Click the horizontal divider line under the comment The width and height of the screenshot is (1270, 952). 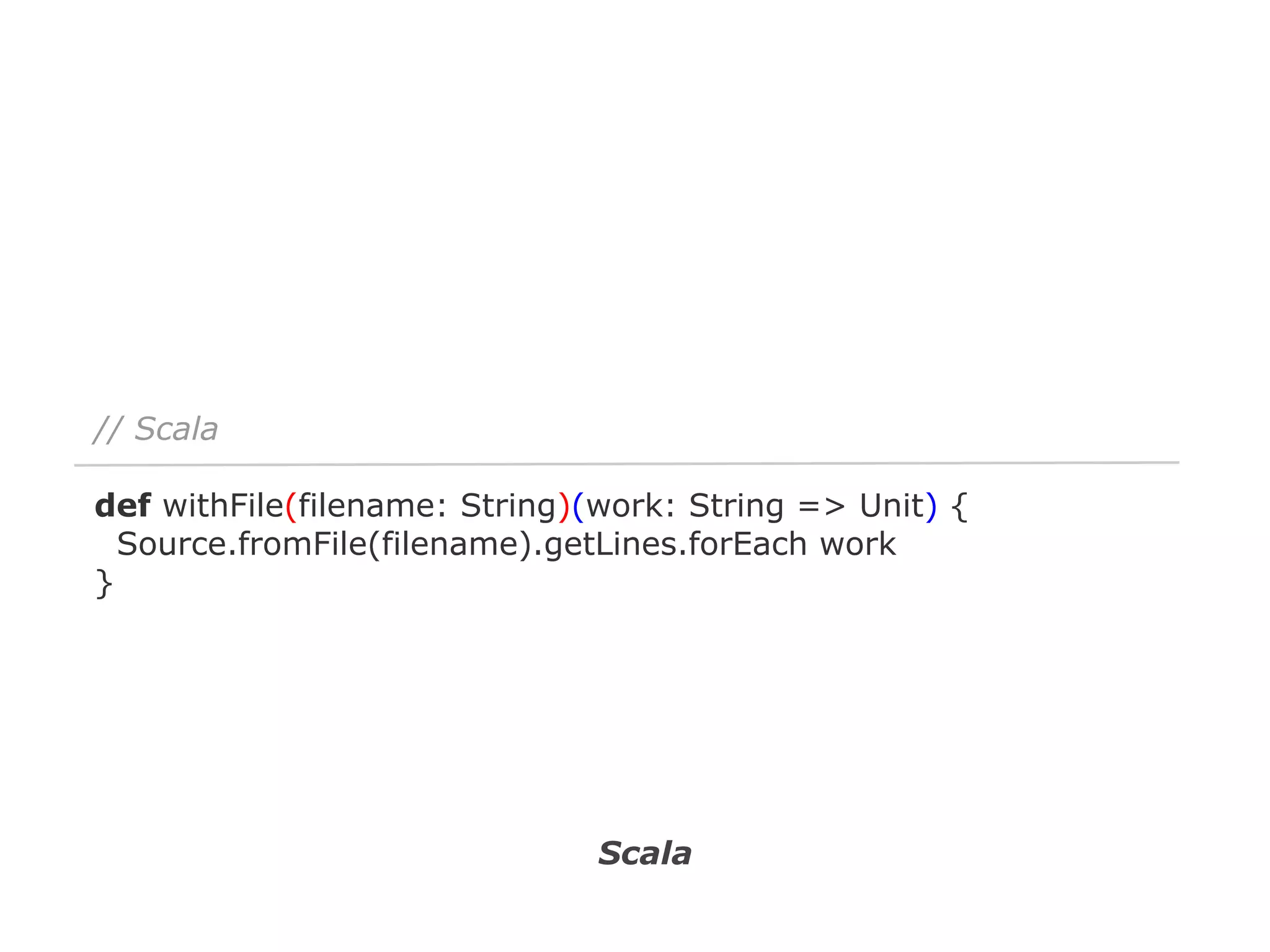[626, 464]
